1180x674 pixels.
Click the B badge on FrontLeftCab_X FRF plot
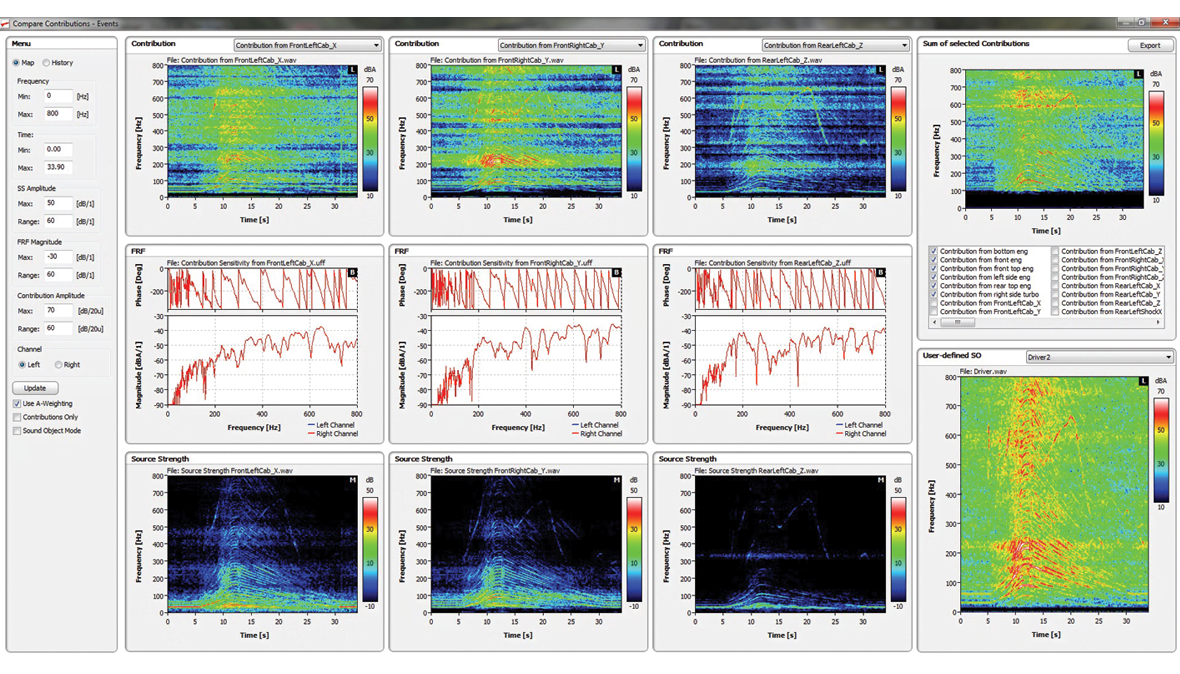pos(352,272)
